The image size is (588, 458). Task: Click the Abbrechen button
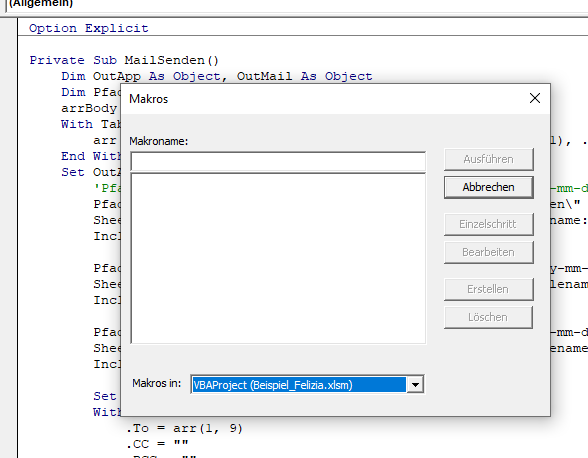click(489, 187)
